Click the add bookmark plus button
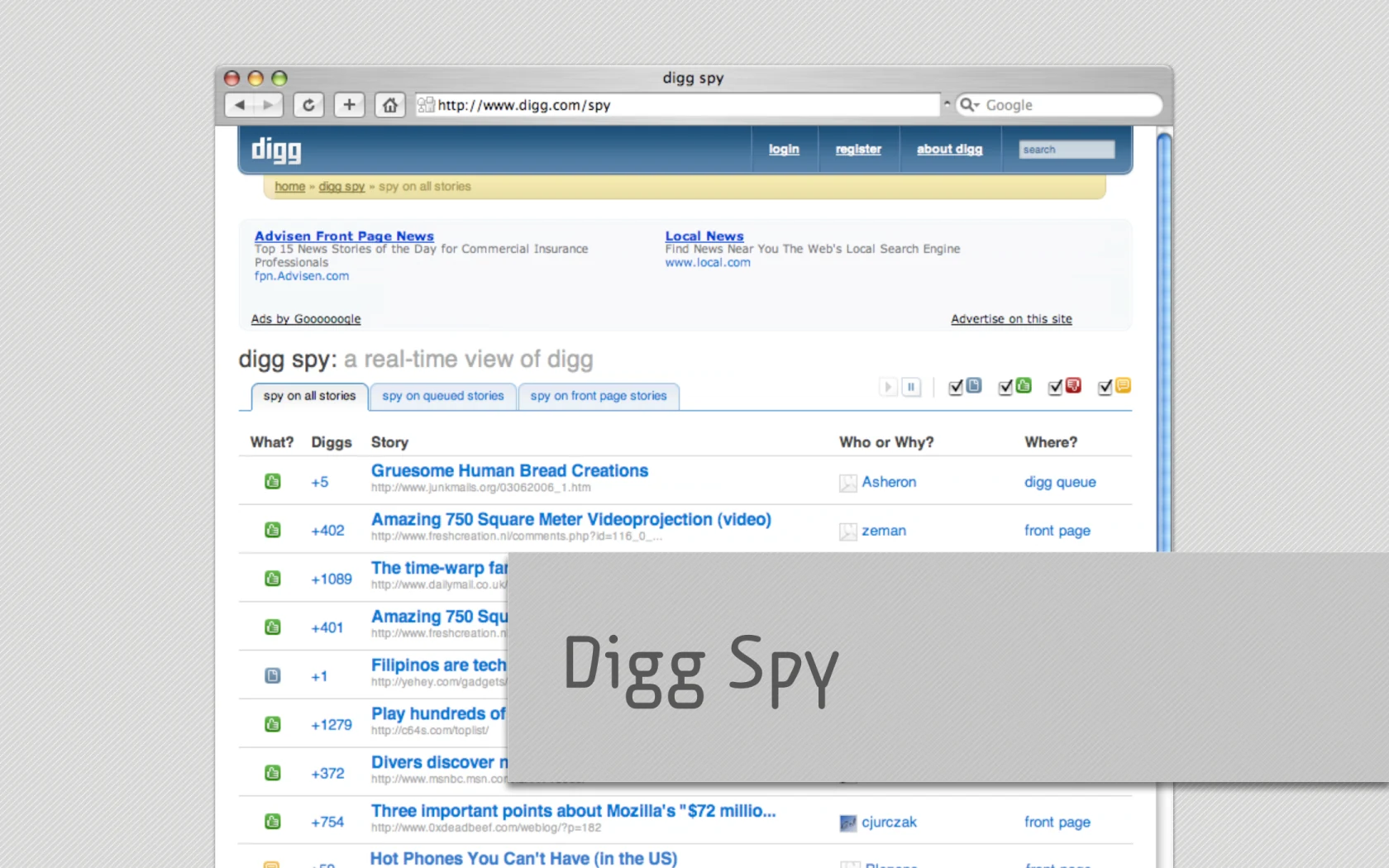 (349, 105)
